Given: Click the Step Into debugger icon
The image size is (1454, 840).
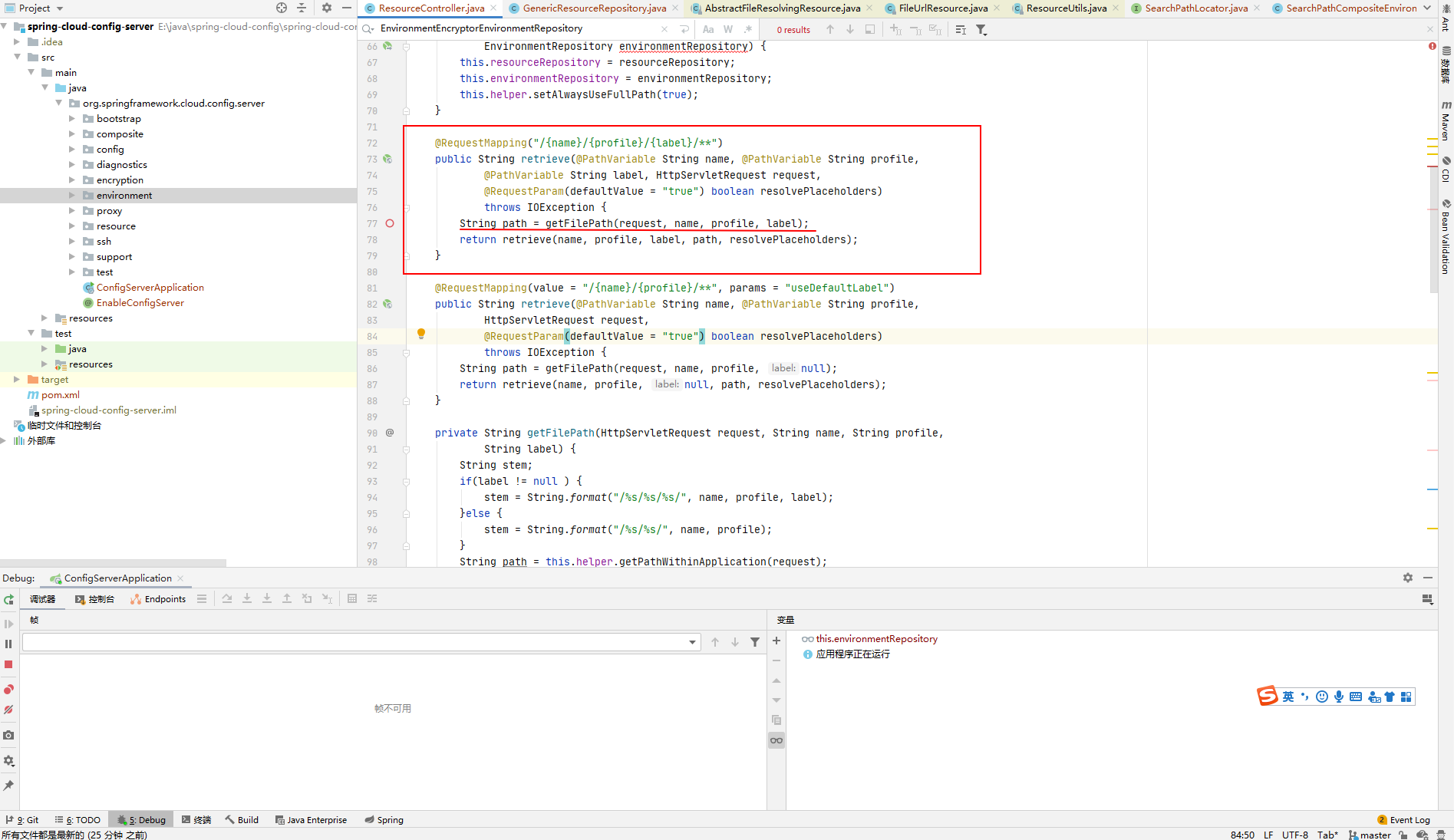Looking at the screenshot, I should 247,598.
